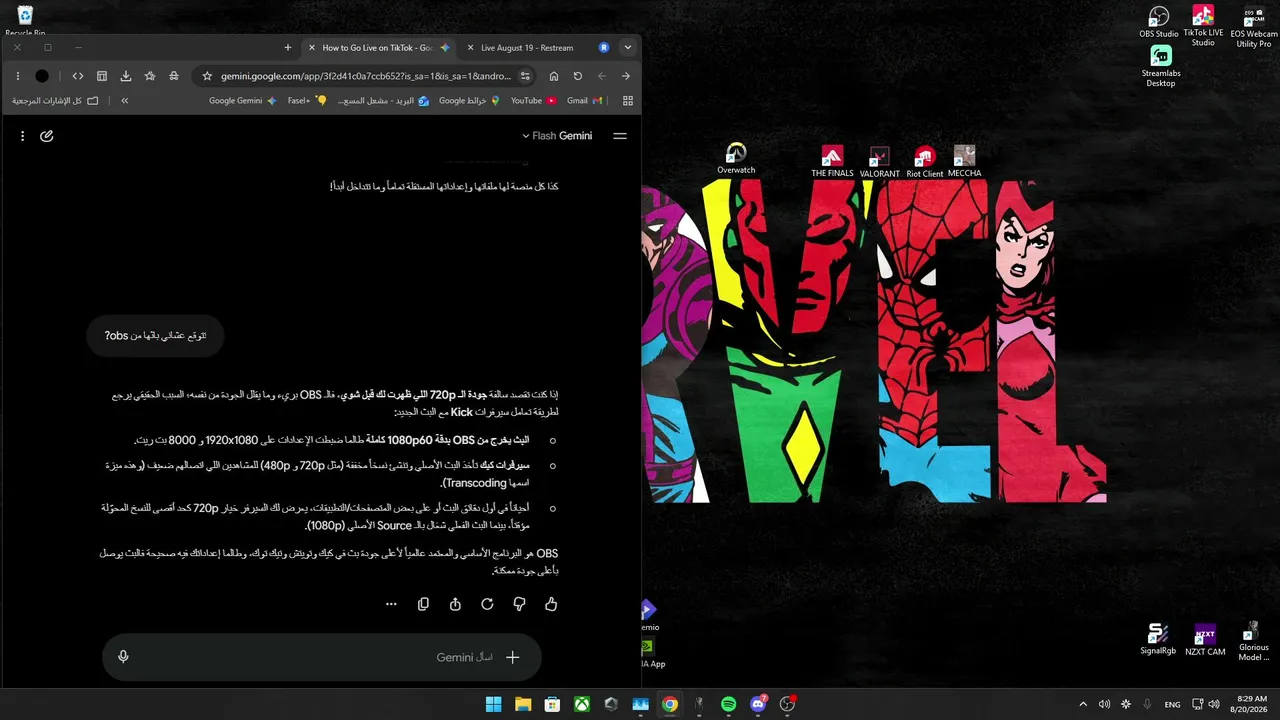The height and width of the screenshot is (720, 1280).
Task: Go to the Chrome home page
Action: click(x=554, y=76)
